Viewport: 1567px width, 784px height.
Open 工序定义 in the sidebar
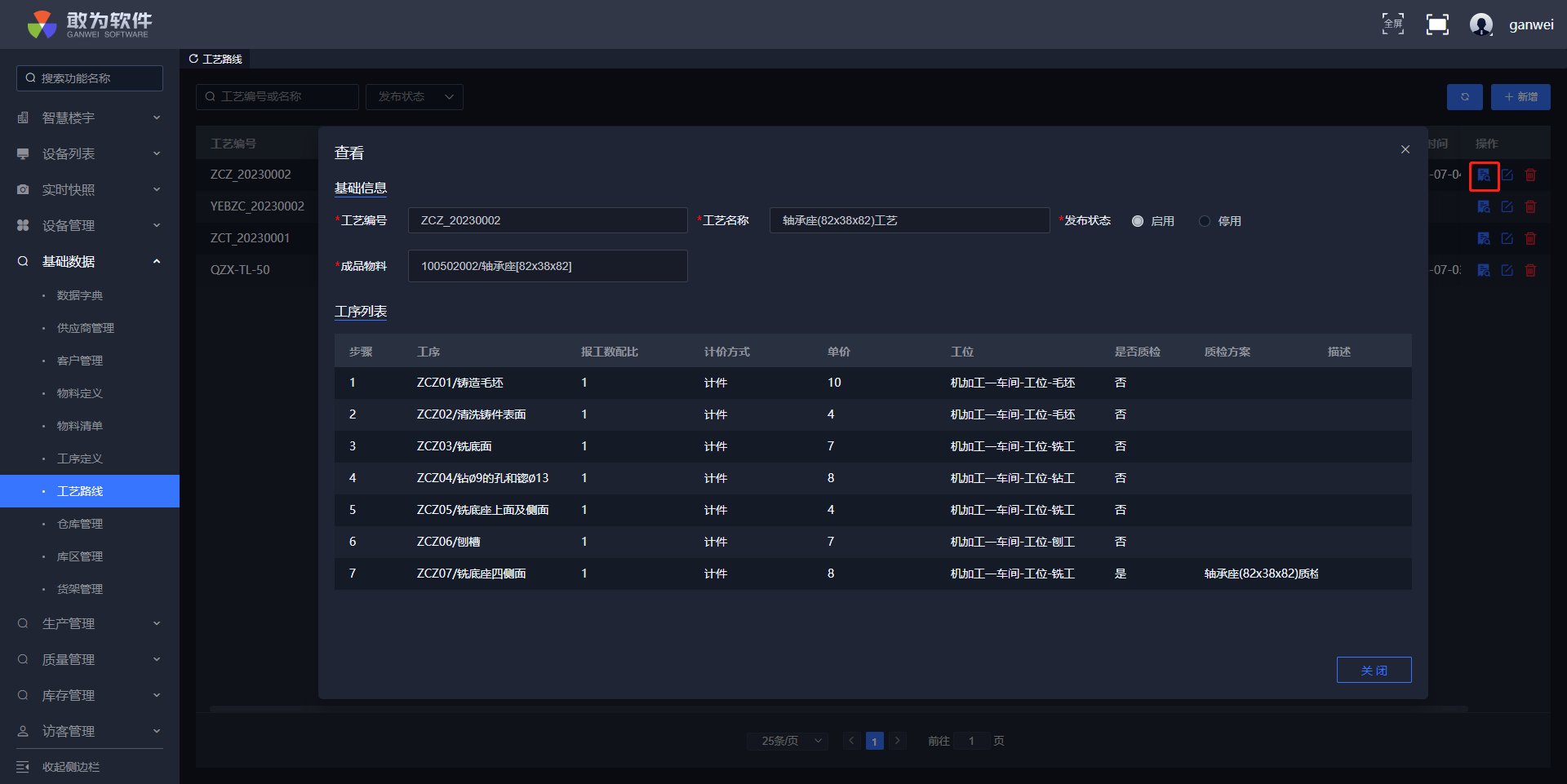coord(80,458)
